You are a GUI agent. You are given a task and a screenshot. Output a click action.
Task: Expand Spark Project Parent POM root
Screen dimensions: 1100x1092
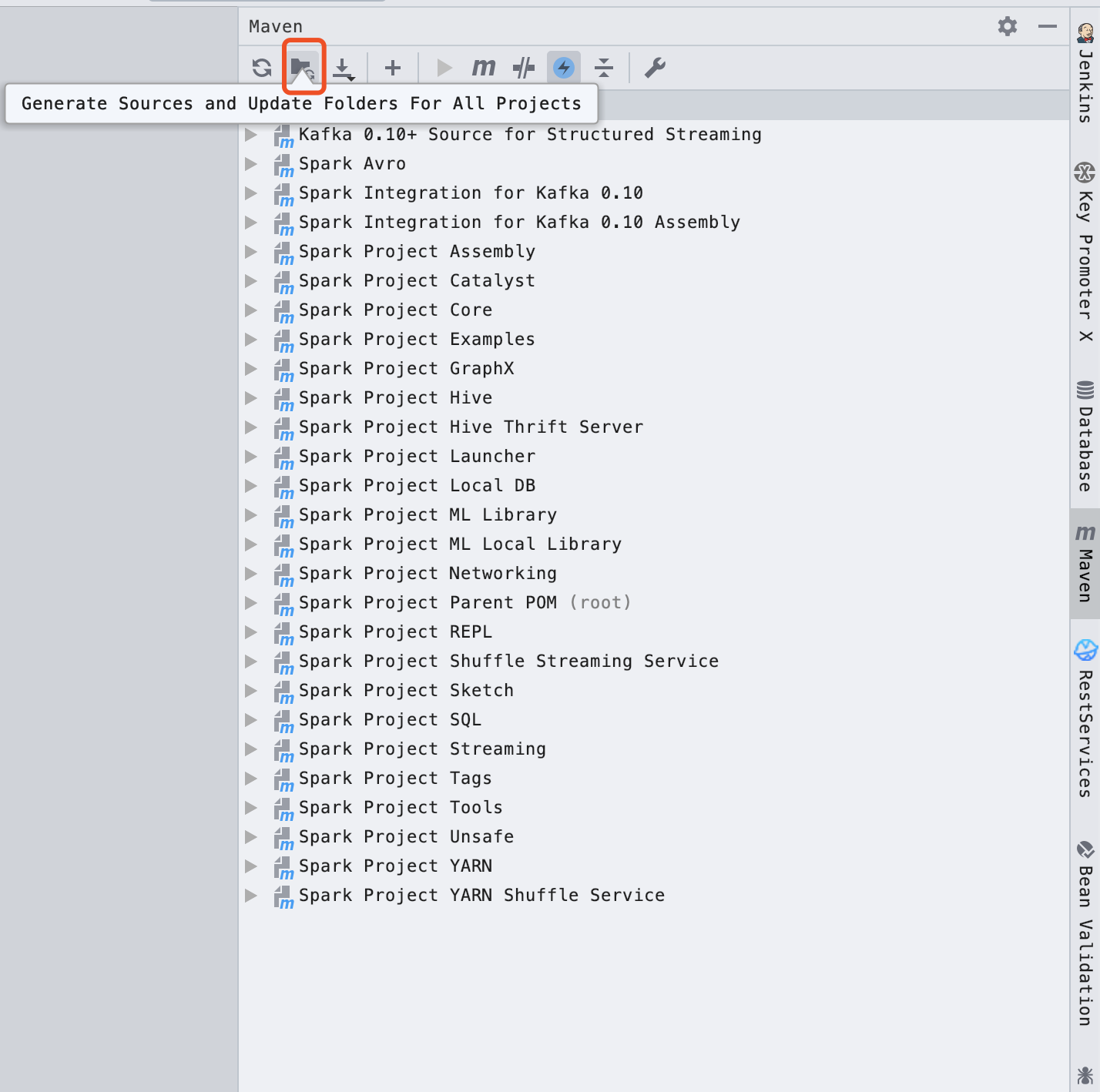251,603
